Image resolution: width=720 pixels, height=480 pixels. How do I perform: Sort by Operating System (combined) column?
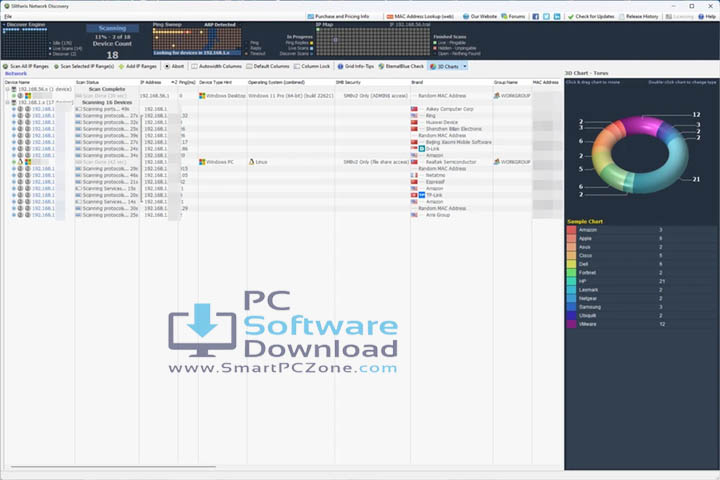[291, 83]
